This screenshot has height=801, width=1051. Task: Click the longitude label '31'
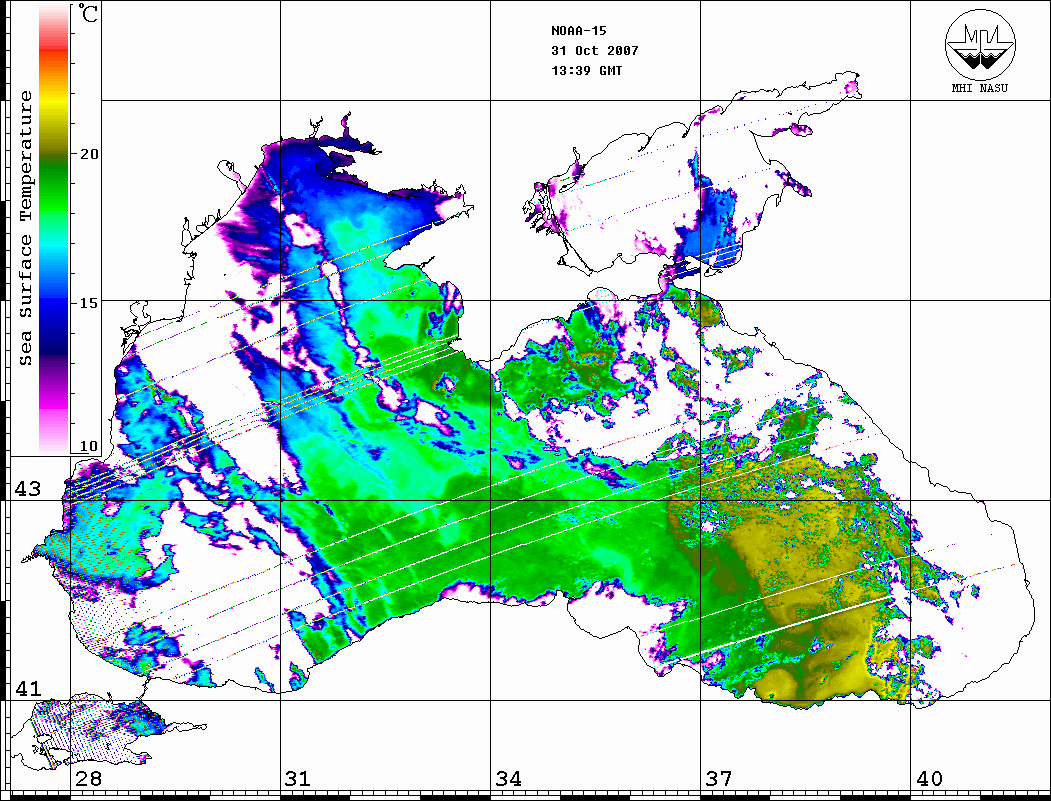point(298,779)
